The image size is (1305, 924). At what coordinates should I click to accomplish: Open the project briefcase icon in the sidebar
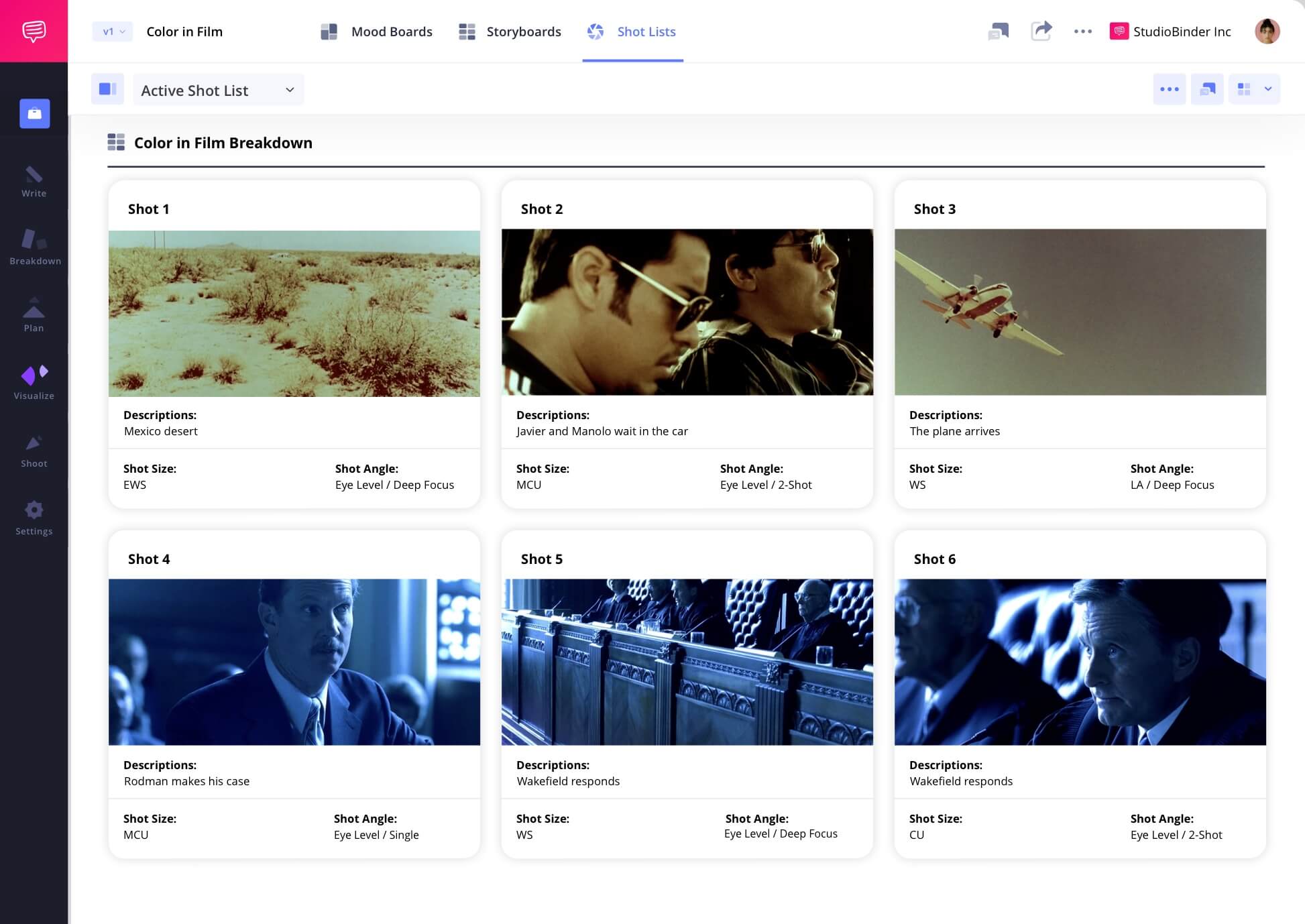point(34,113)
